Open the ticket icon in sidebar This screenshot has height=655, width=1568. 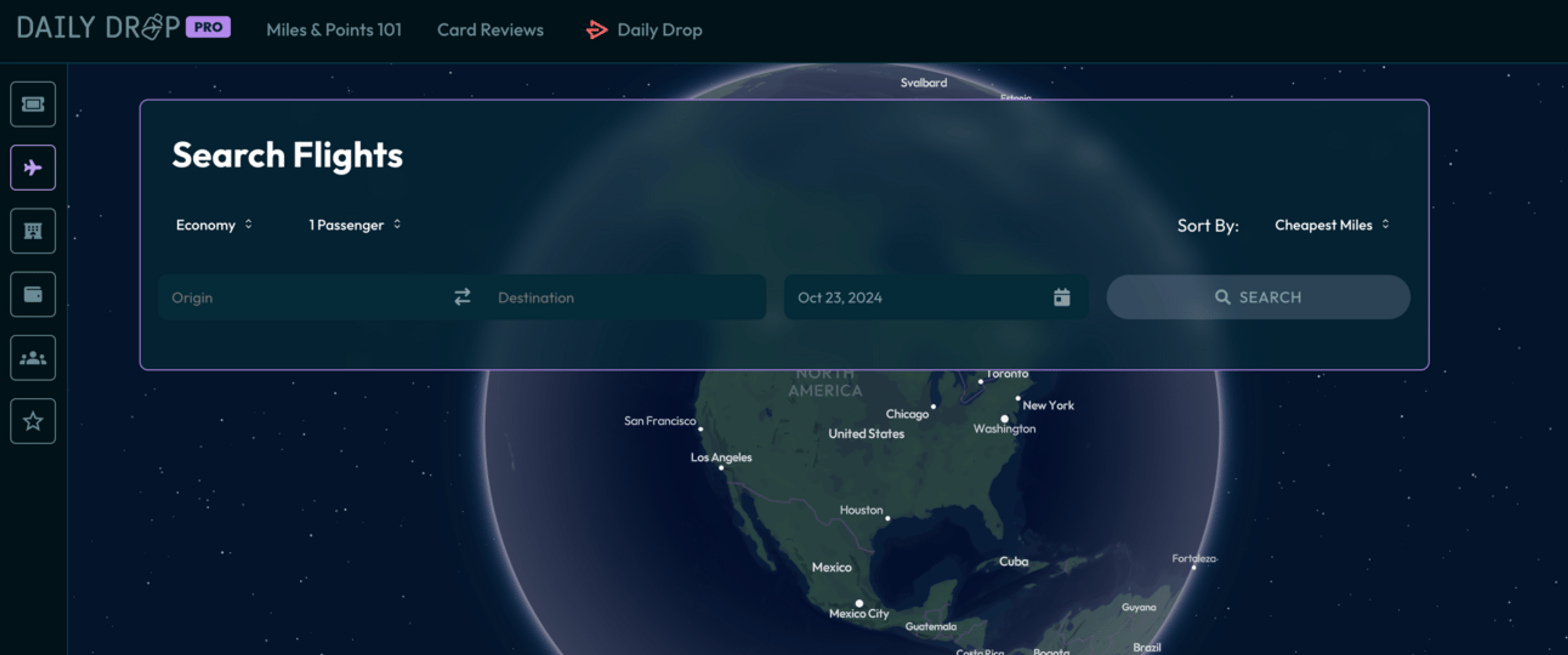[x=33, y=104]
